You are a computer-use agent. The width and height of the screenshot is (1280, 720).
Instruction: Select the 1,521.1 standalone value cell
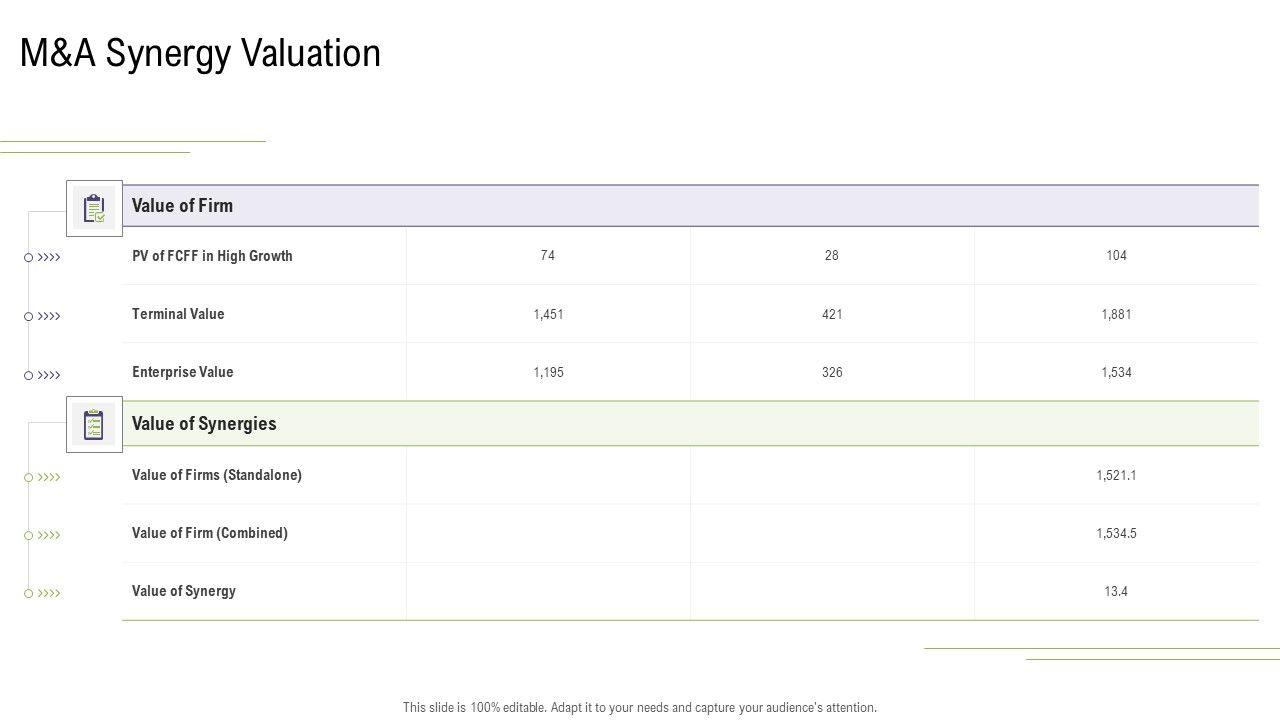pyautogui.click(x=1116, y=475)
